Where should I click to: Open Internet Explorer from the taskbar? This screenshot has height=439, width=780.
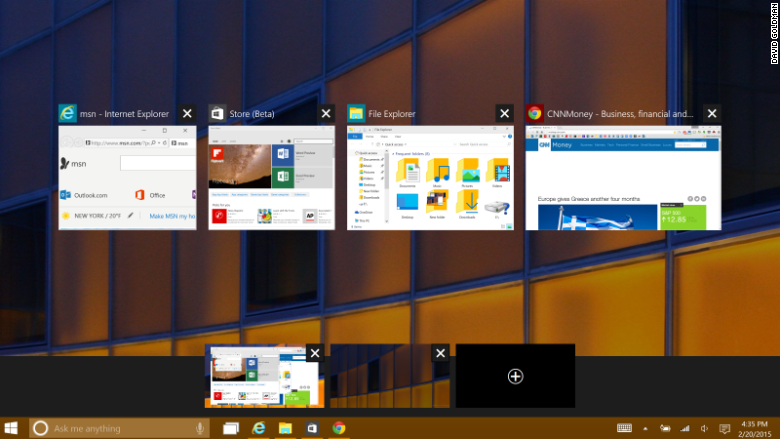click(259, 428)
